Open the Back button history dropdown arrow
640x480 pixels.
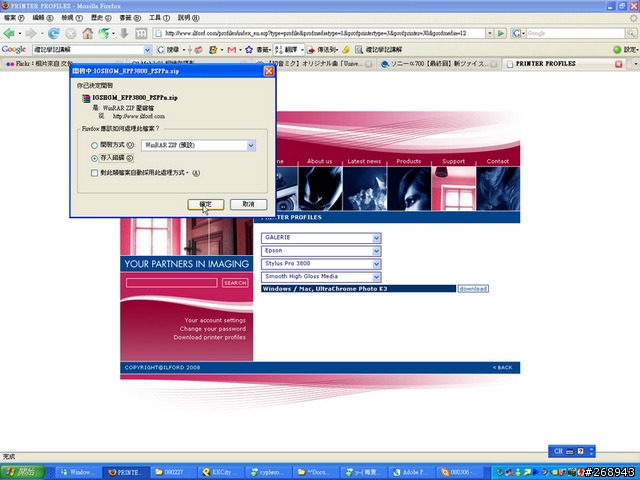[20, 33]
